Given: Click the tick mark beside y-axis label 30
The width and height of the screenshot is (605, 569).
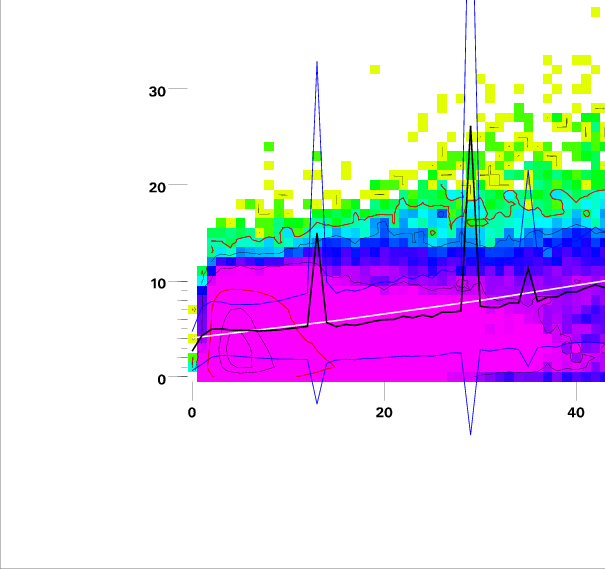Looking at the screenshot, I should point(178,89).
